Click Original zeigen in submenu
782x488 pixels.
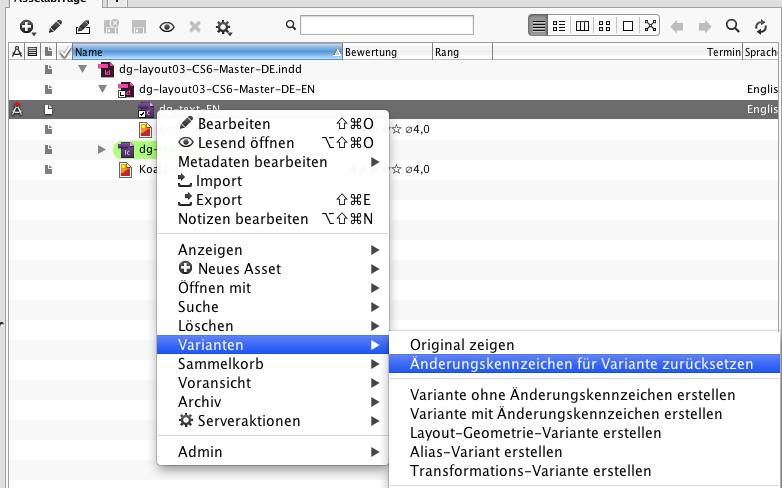coord(462,344)
